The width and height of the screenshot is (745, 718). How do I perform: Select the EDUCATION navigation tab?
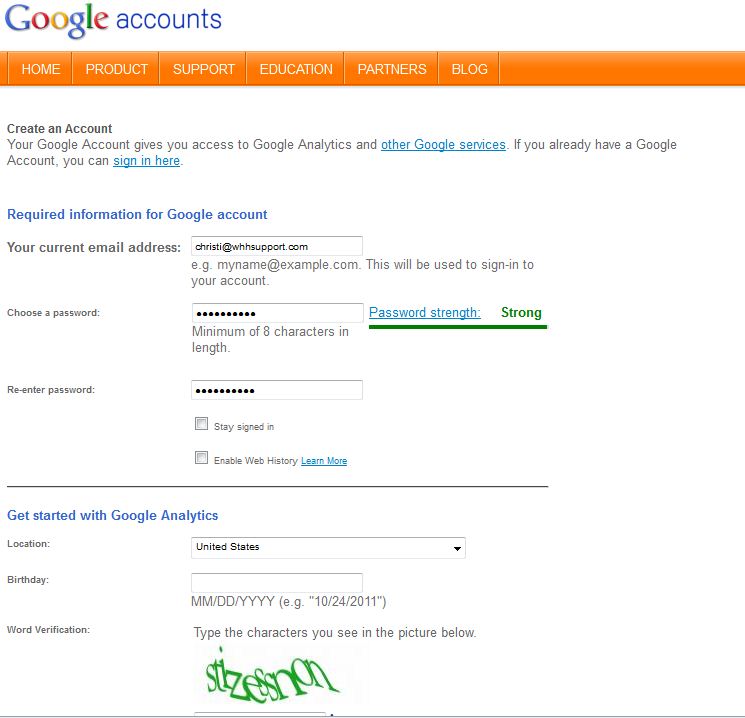(x=296, y=69)
